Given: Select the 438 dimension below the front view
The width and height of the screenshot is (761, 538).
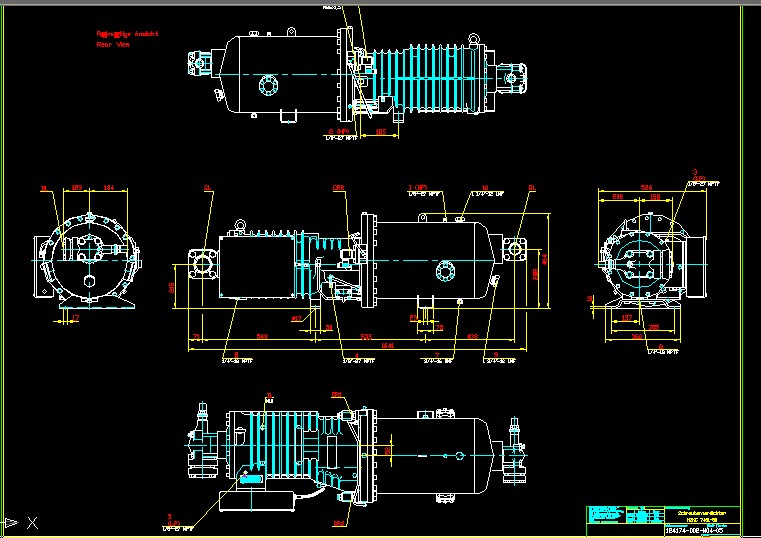Looking at the screenshot, I should (473, 336).
